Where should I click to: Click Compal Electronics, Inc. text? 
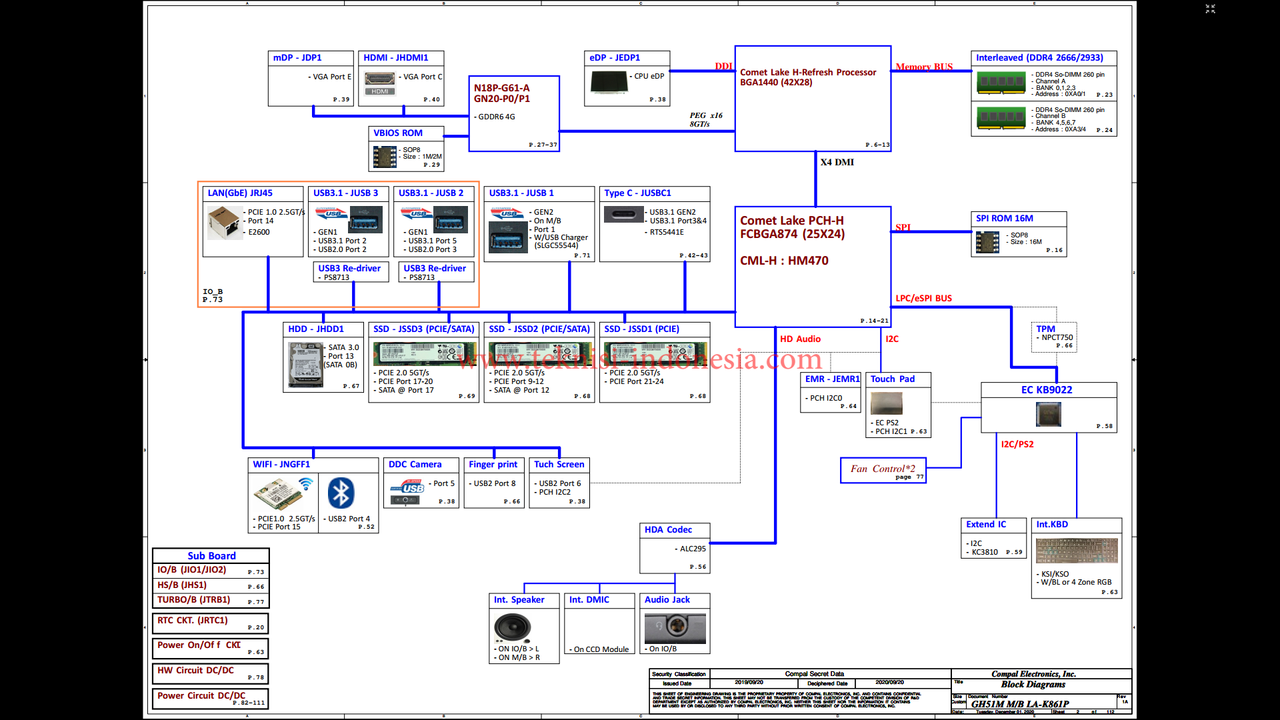tap(1033, 674)
